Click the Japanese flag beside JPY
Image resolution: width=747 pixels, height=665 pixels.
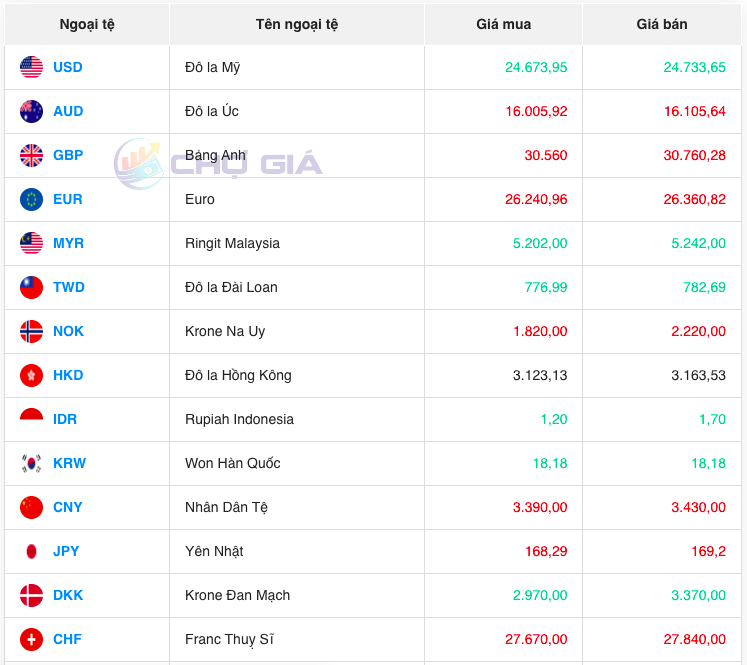click(x=31, y=551)
